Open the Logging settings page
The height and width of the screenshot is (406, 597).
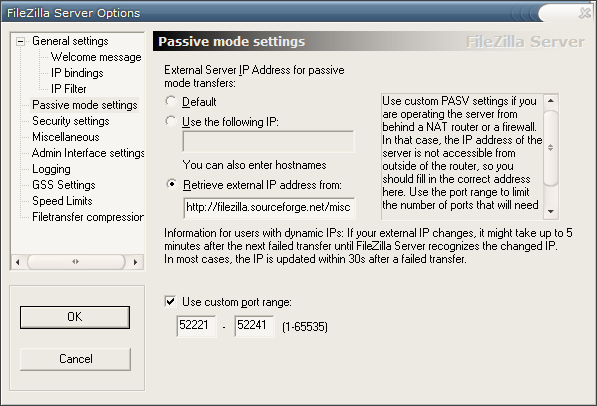[51, 169]
